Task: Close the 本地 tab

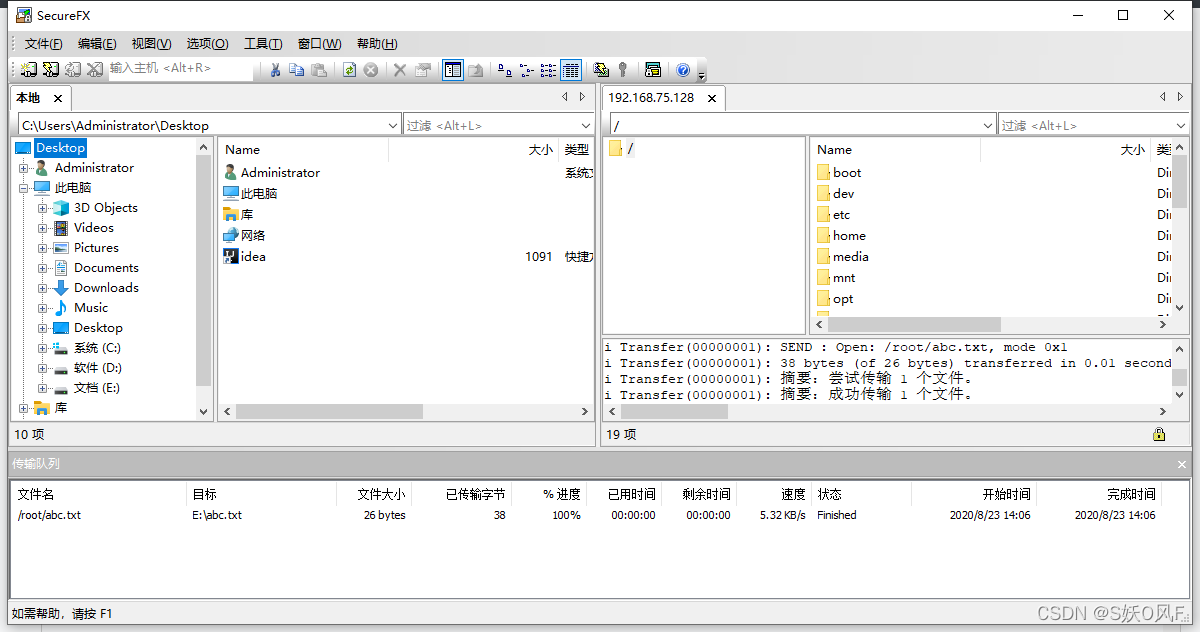Action: tap(58, 98)
